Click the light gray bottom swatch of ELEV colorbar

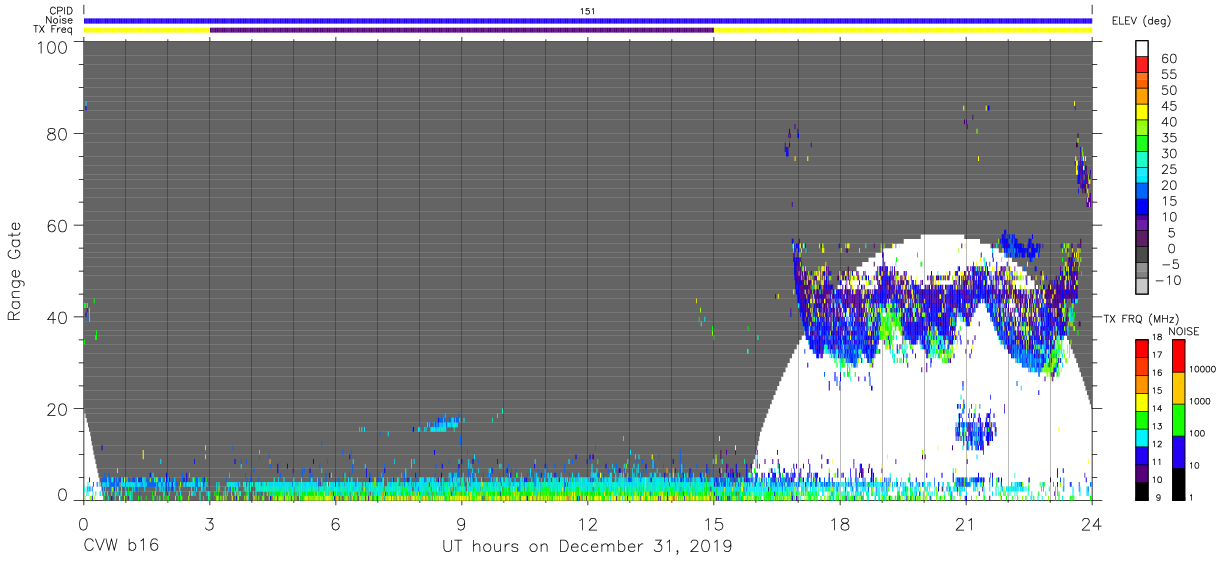pyautogui.click(x=1143, y=285)
